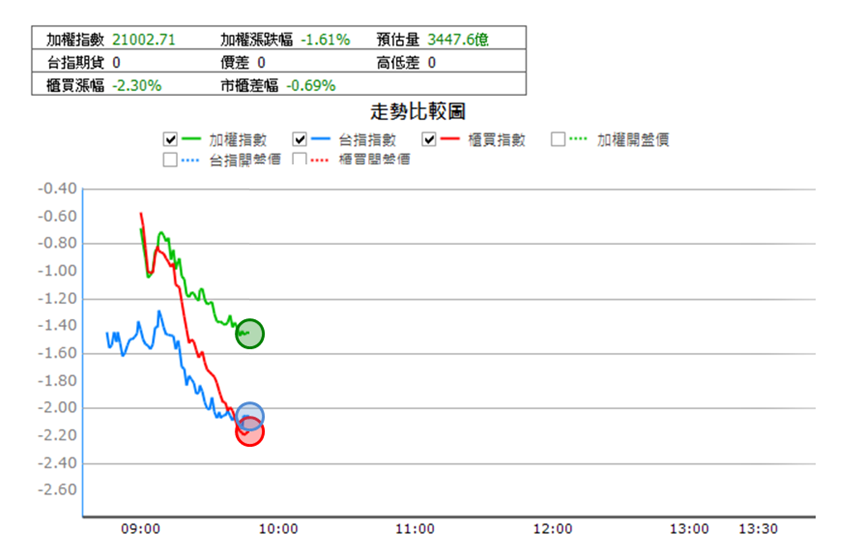The width and height of the screenshot is (865, 560).
Task: Click the 櫃買漲幅 label
Action: click(75, 86)
